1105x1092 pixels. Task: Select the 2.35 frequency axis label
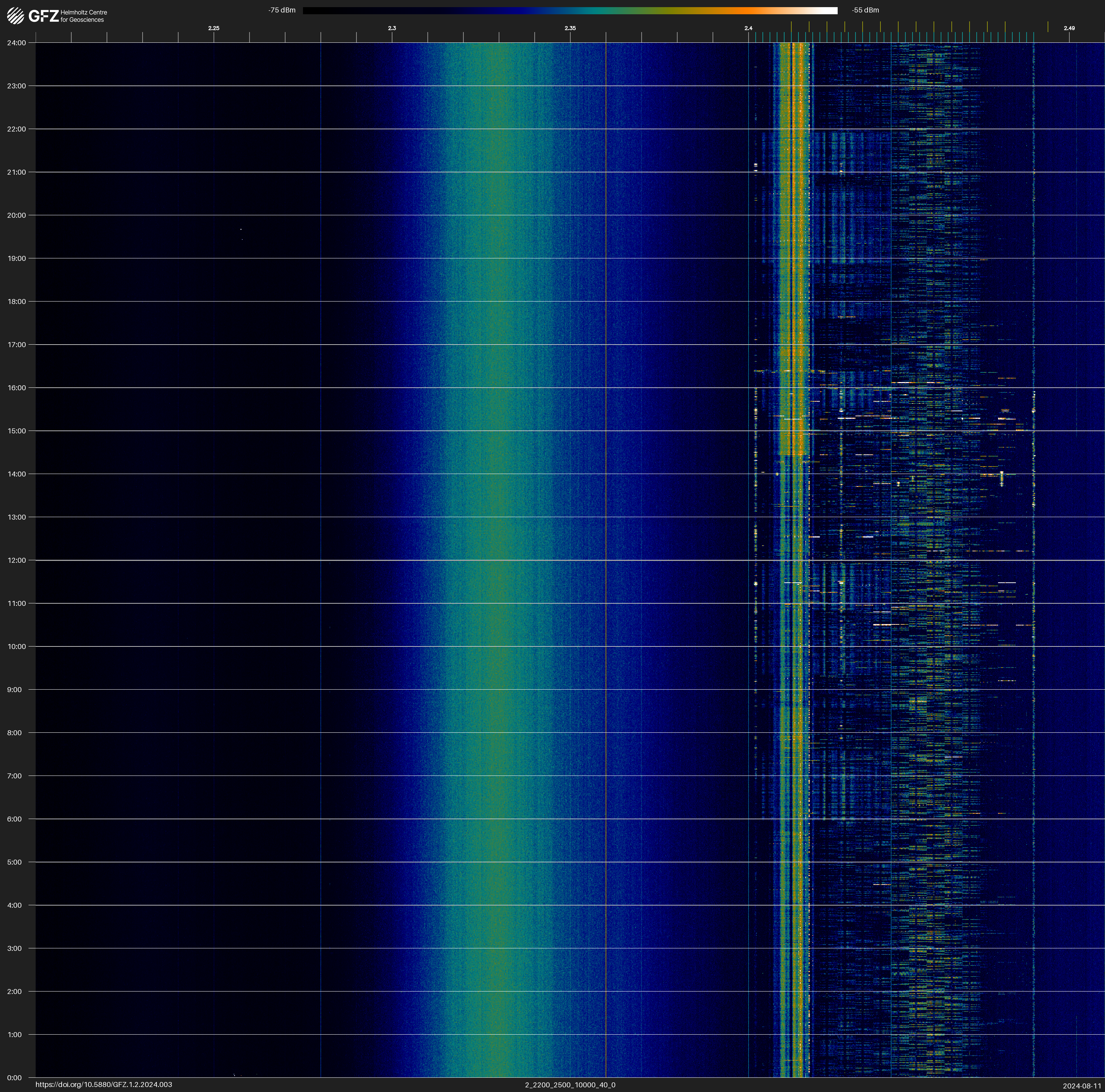pos(570,28)
